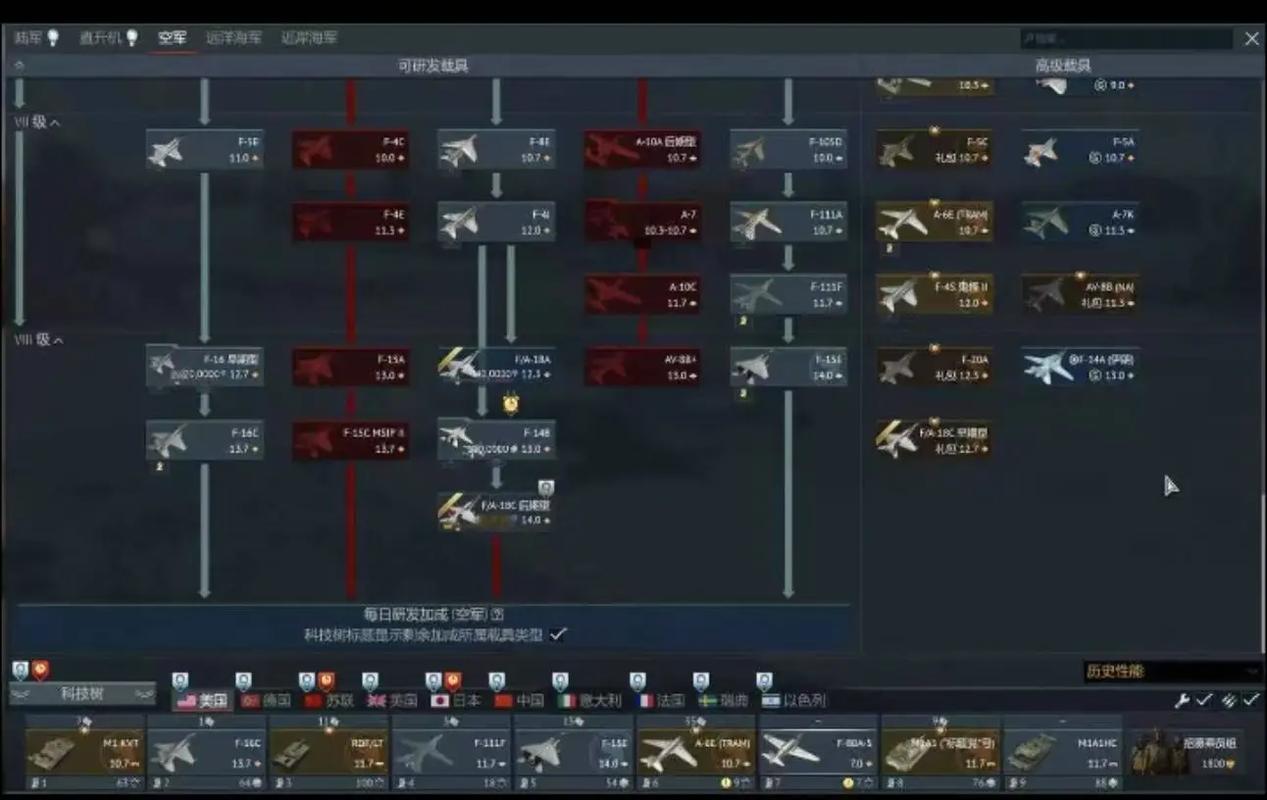This screenshot has height=800, width=1267.
Task: Select the 德国 nation tab
Action: click(264, 700)
